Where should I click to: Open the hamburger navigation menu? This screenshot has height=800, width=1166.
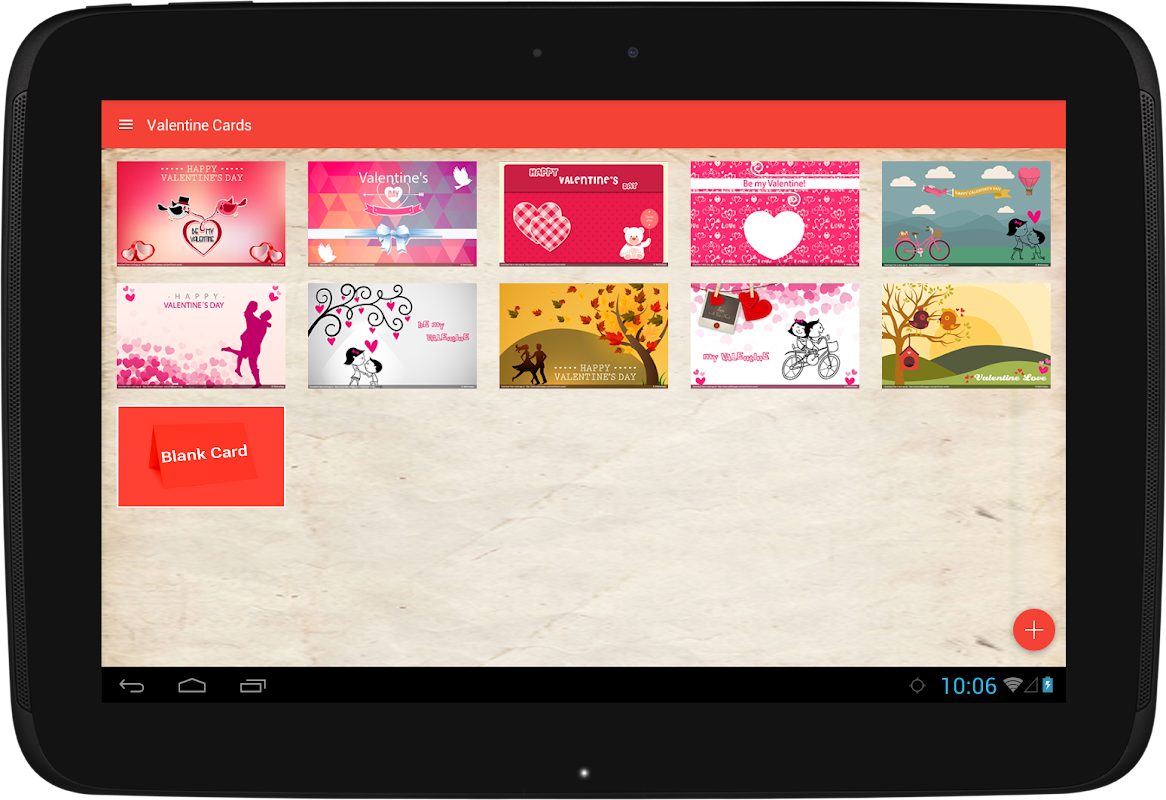tap(126, 125)
